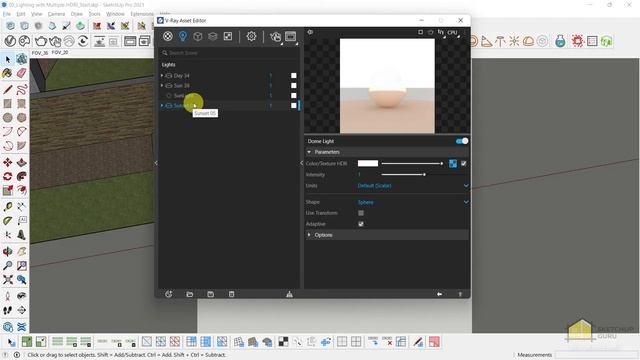The height and width of the screenshot is (360, 640).
Task: Adjust the Color/Texture HDR slider
Action: point(412,163)
